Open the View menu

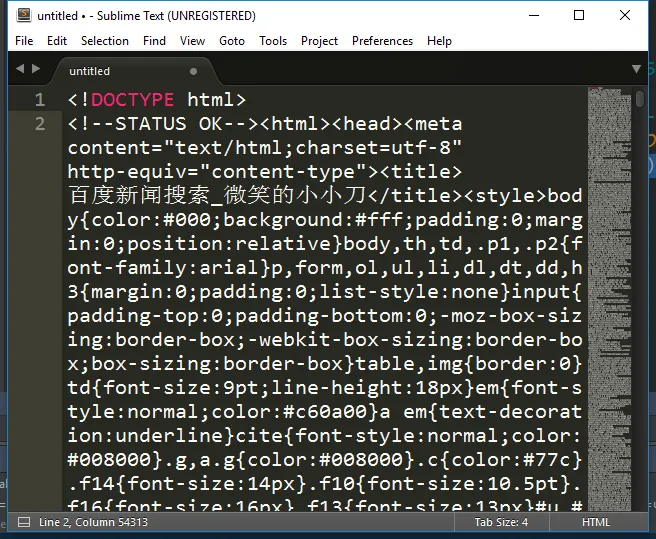coord(192,41)
